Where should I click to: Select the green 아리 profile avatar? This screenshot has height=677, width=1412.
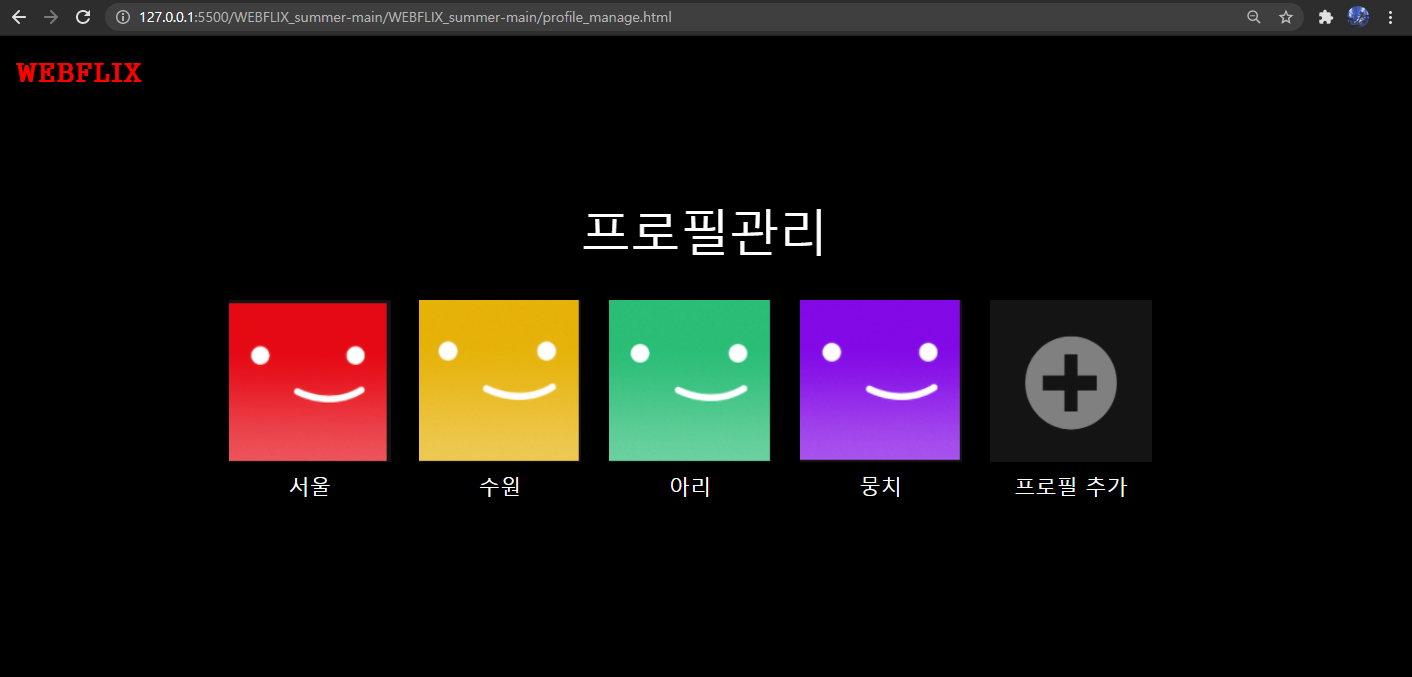tap(689, 380)
